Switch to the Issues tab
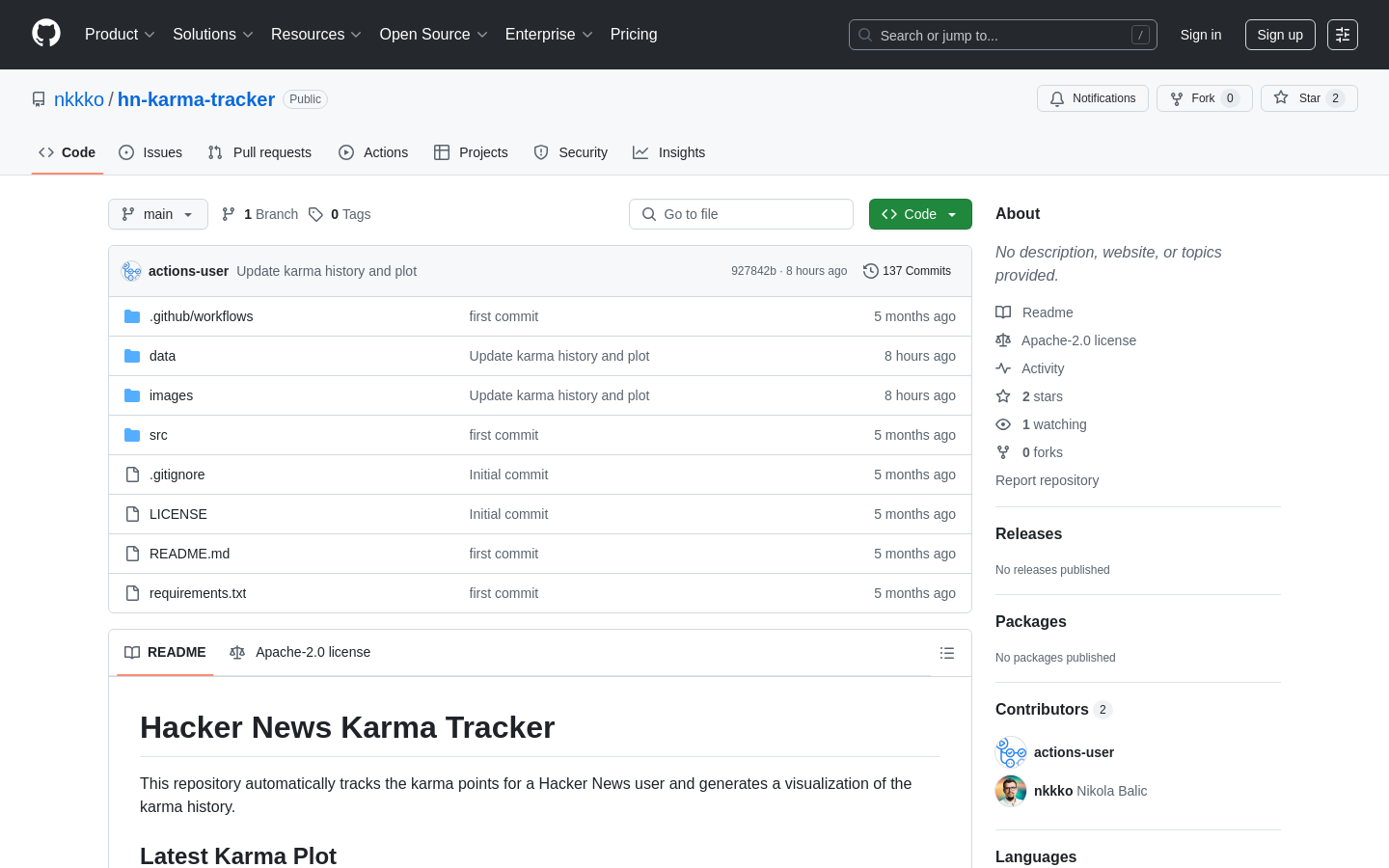This screenshot has height=868, width=1389. [x=150, y=152]
